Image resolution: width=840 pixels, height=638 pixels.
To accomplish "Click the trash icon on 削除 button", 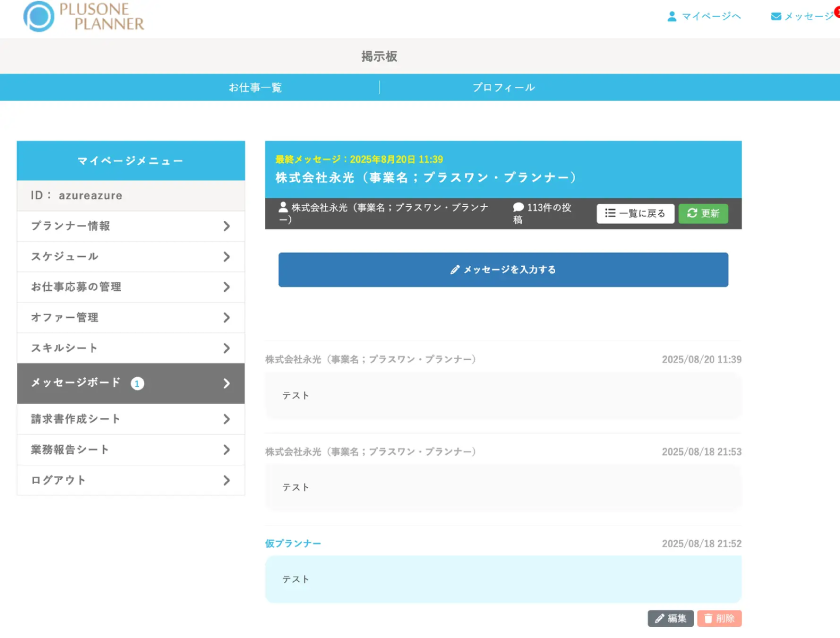I will 708,618.
